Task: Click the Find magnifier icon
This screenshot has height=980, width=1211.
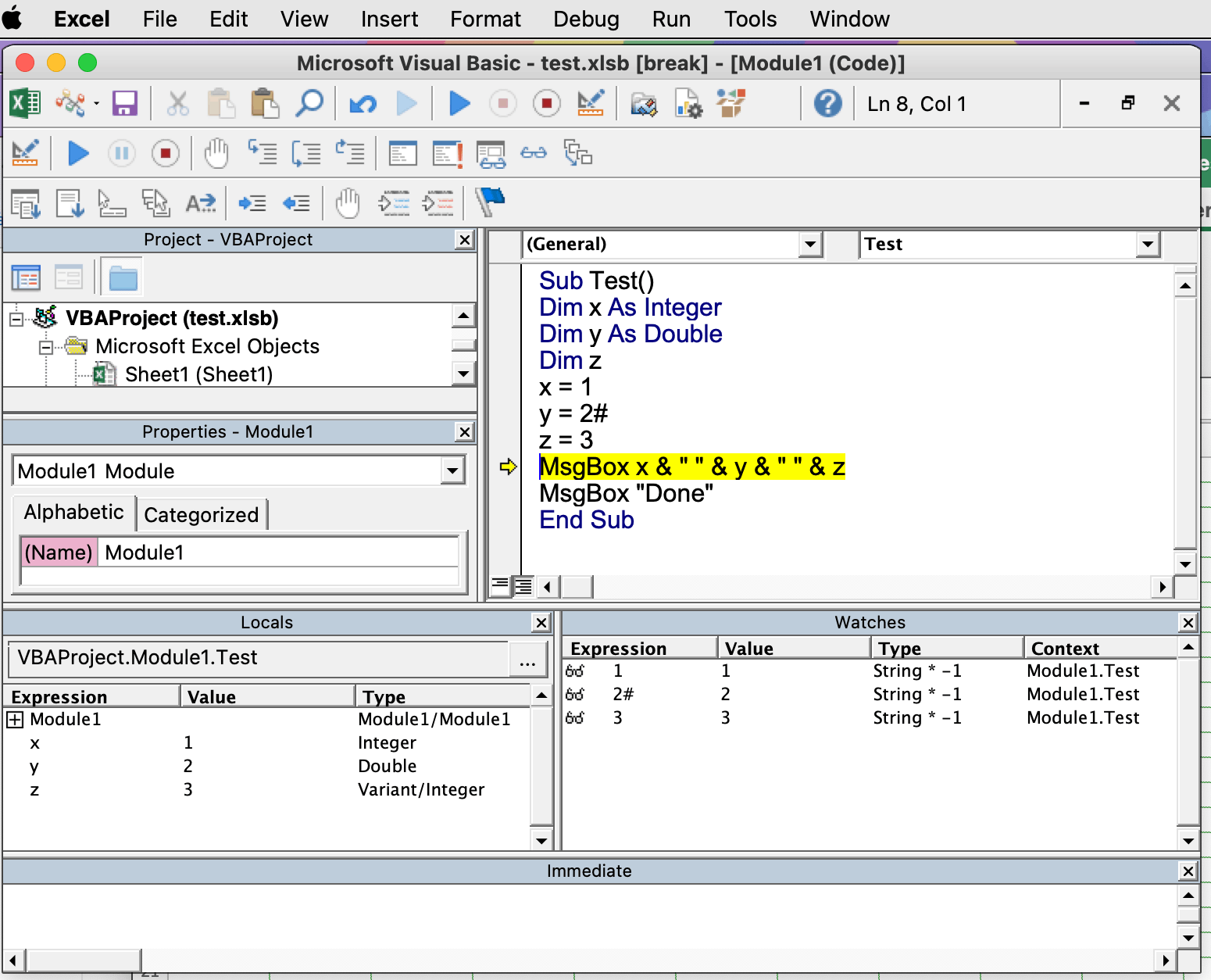Action: point(309,103)
